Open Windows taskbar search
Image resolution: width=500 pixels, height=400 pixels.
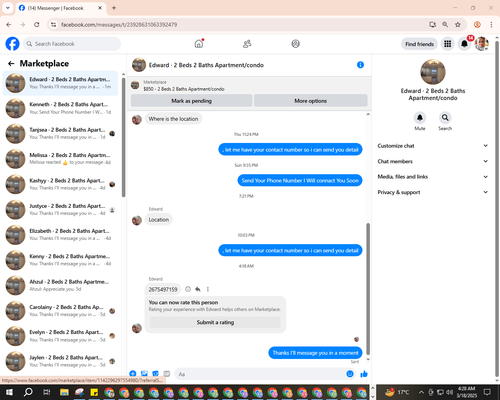(28, 392)
